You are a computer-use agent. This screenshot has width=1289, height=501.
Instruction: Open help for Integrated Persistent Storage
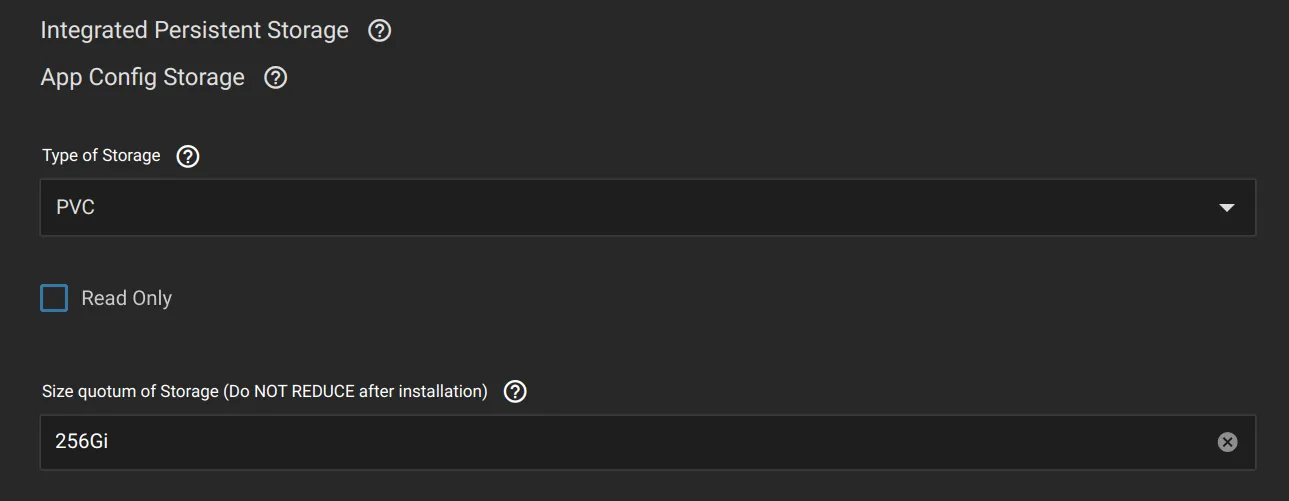point(379,31)
